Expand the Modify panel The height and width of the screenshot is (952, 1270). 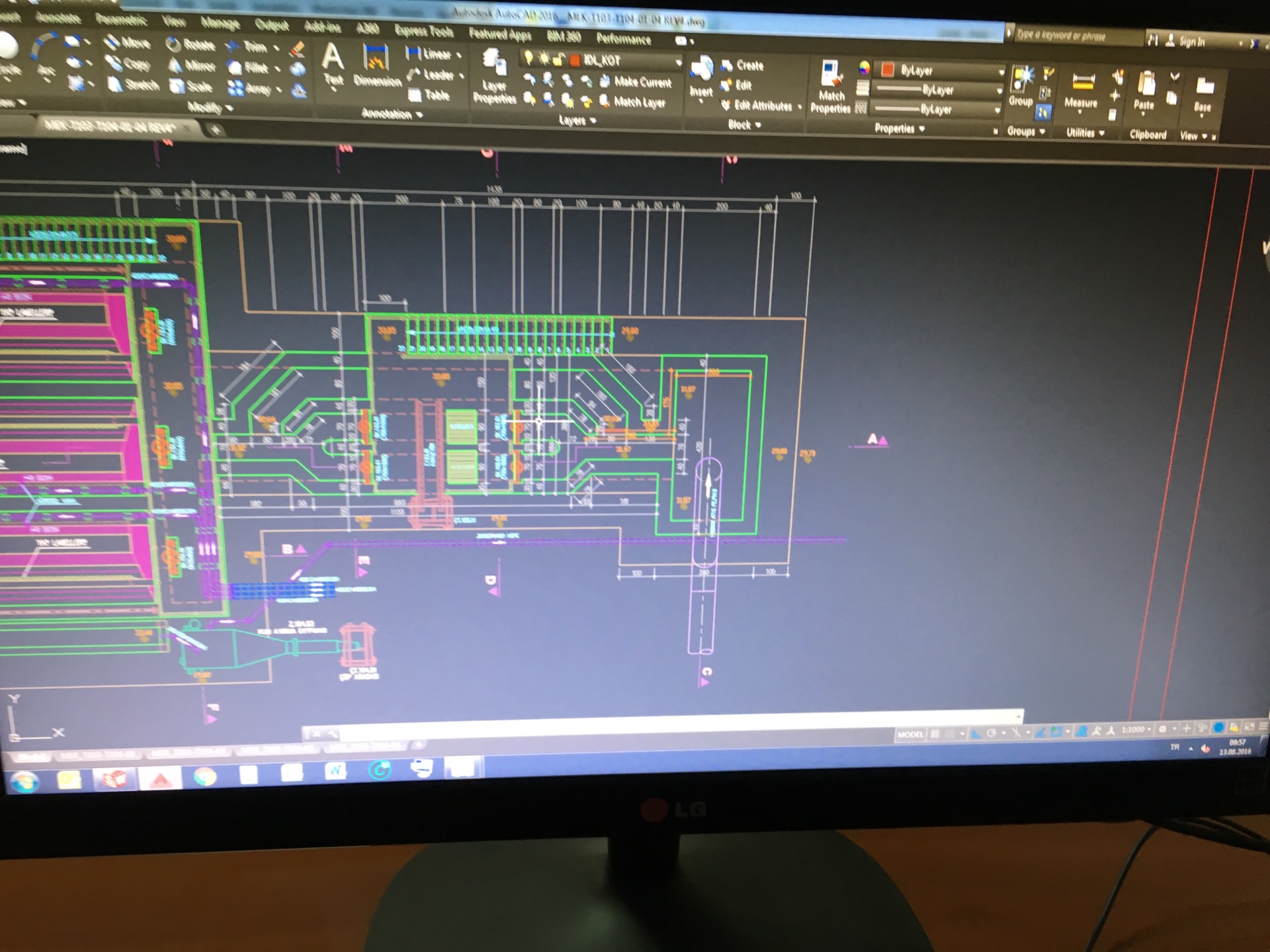(x=210, y=108)
